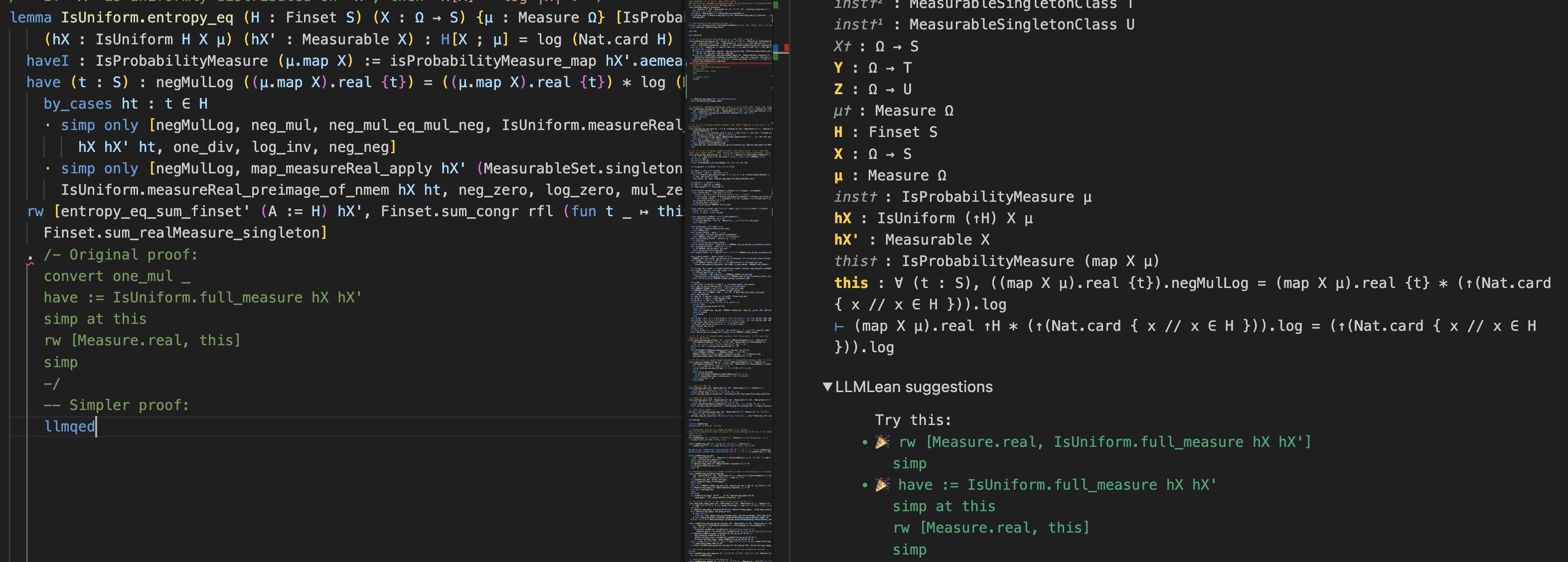Click 'convert one_mul _' in commented proof
Screen dimensions: 1568x562
(117, 276)
